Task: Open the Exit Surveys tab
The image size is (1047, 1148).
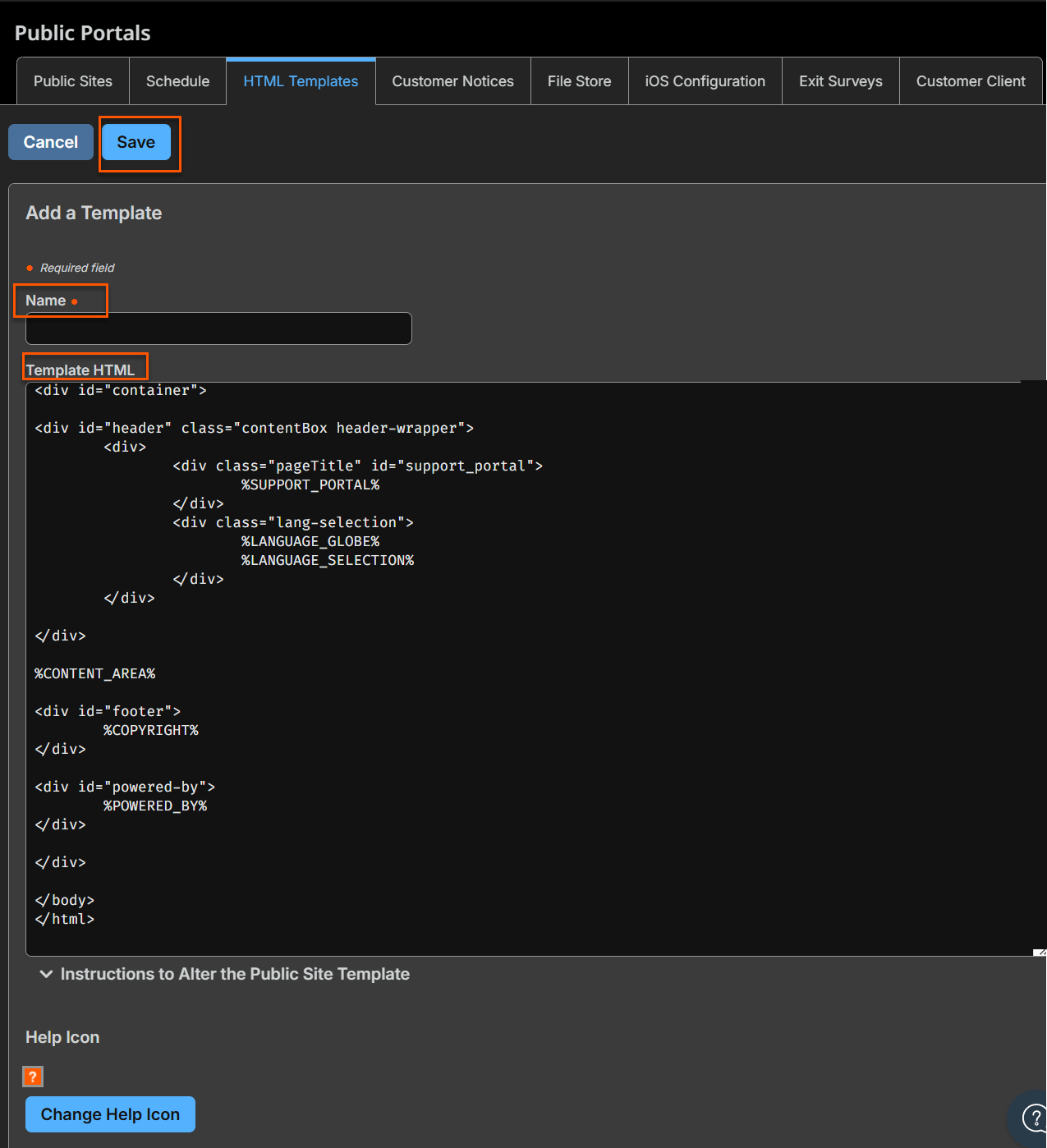Action: [840, 81]
